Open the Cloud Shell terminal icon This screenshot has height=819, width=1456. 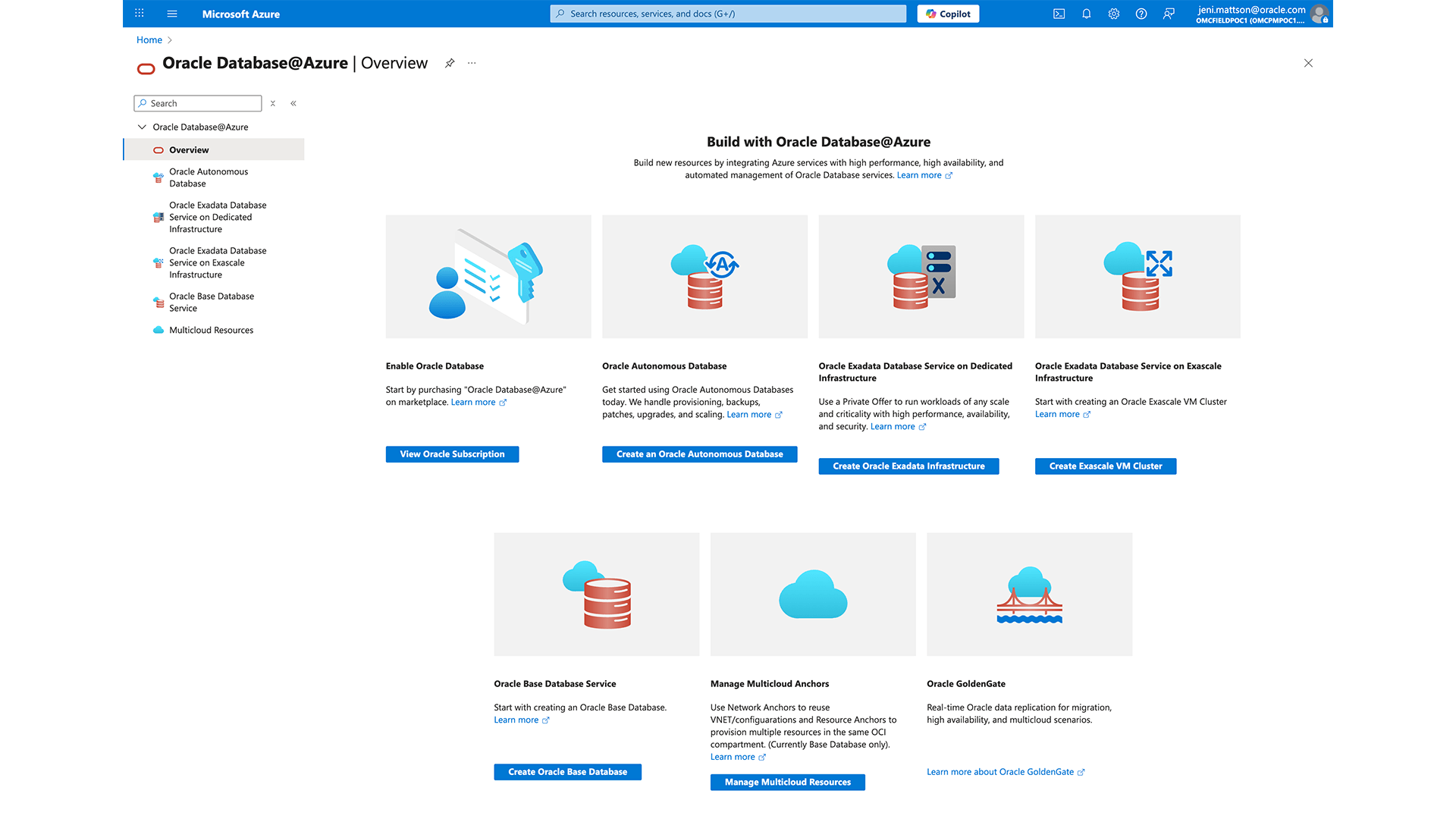coord(1058,14)
